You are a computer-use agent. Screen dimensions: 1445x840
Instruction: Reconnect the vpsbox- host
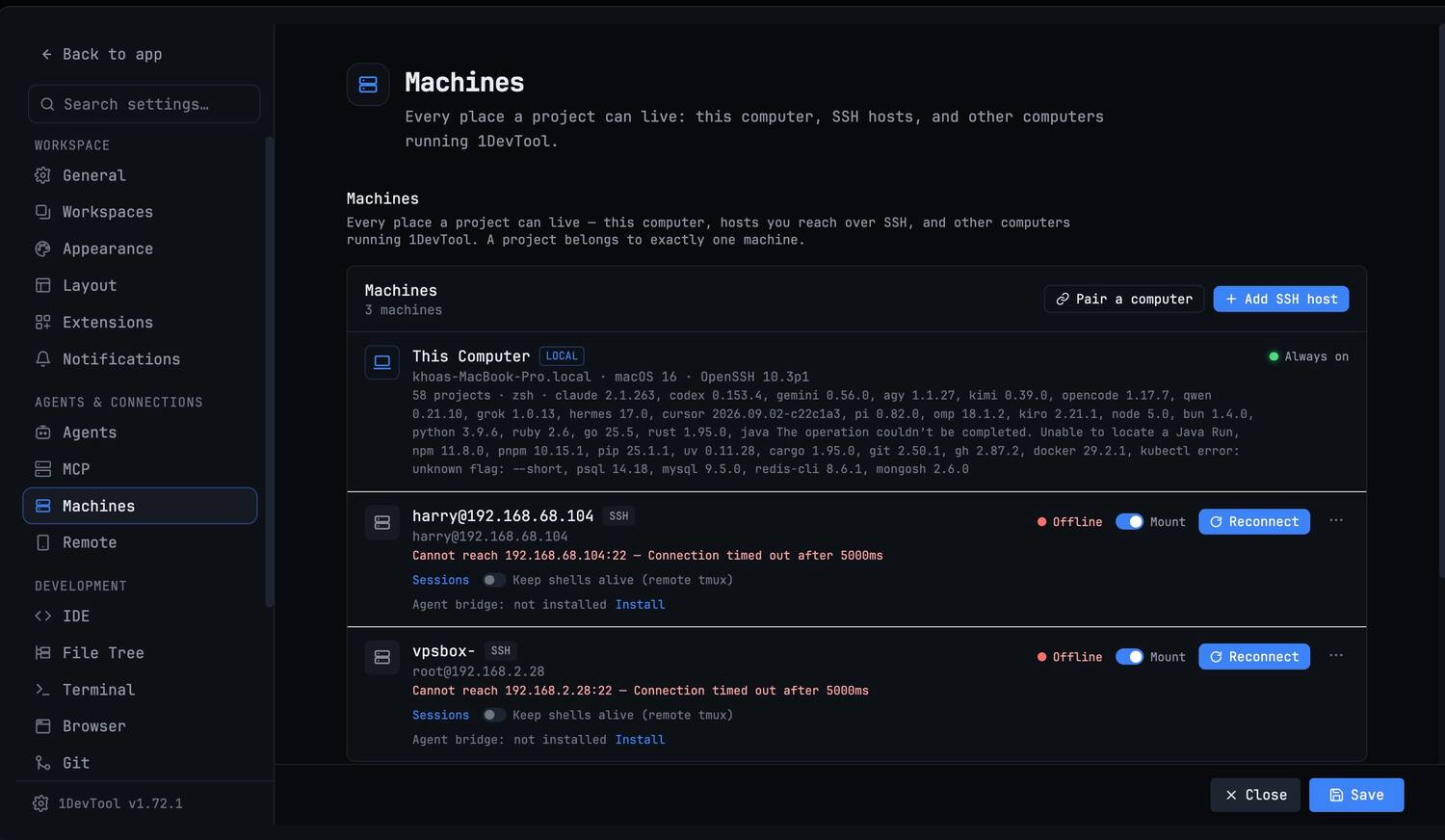pyautogui.click(x=1254, y=656)
